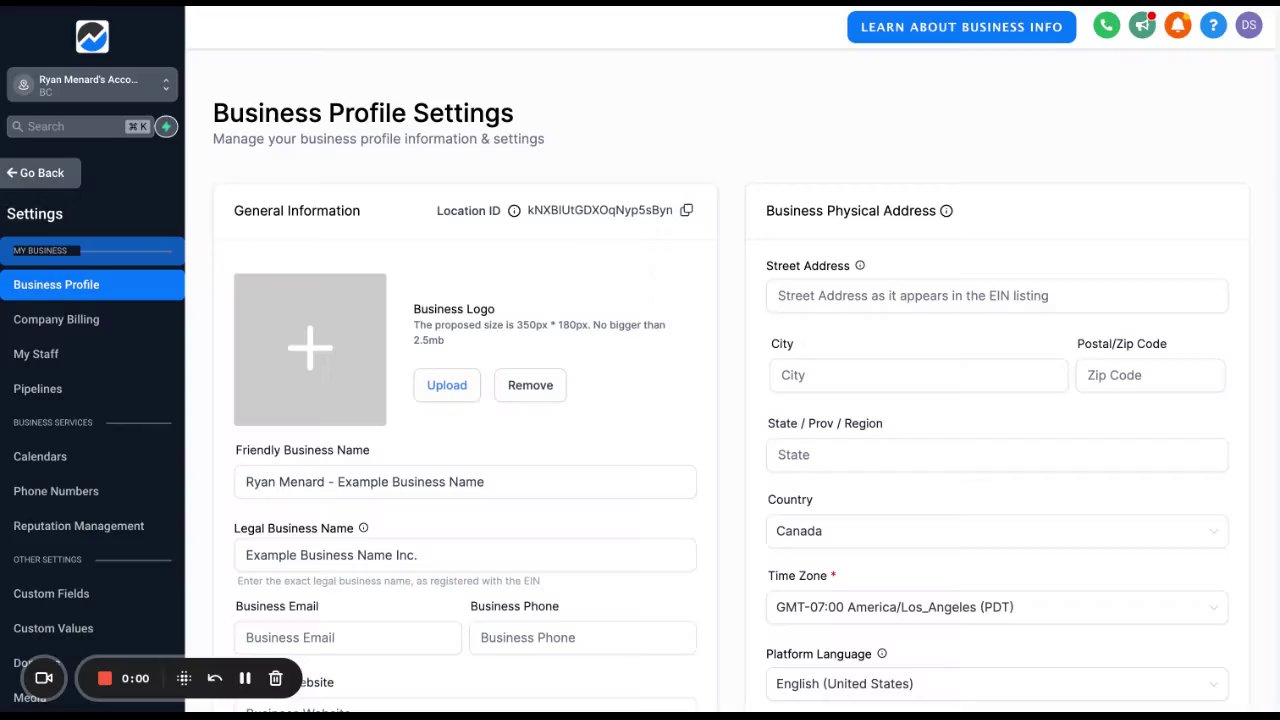Click the camera icon in the recorder bar
The width and height of the screenshot is (1280, 720).
click(x=44, y=678)
